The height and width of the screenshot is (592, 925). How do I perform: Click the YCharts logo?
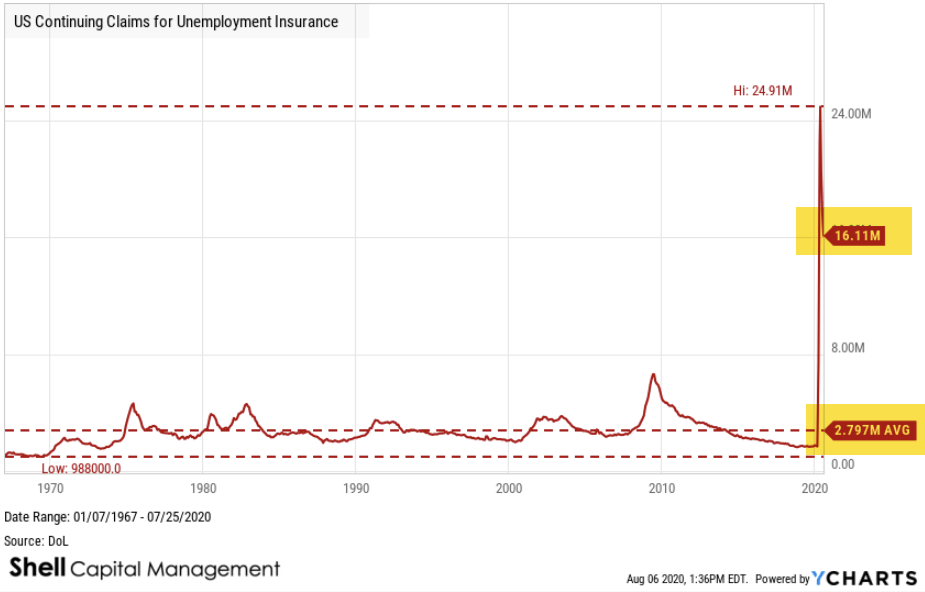[x=864, y=578]
